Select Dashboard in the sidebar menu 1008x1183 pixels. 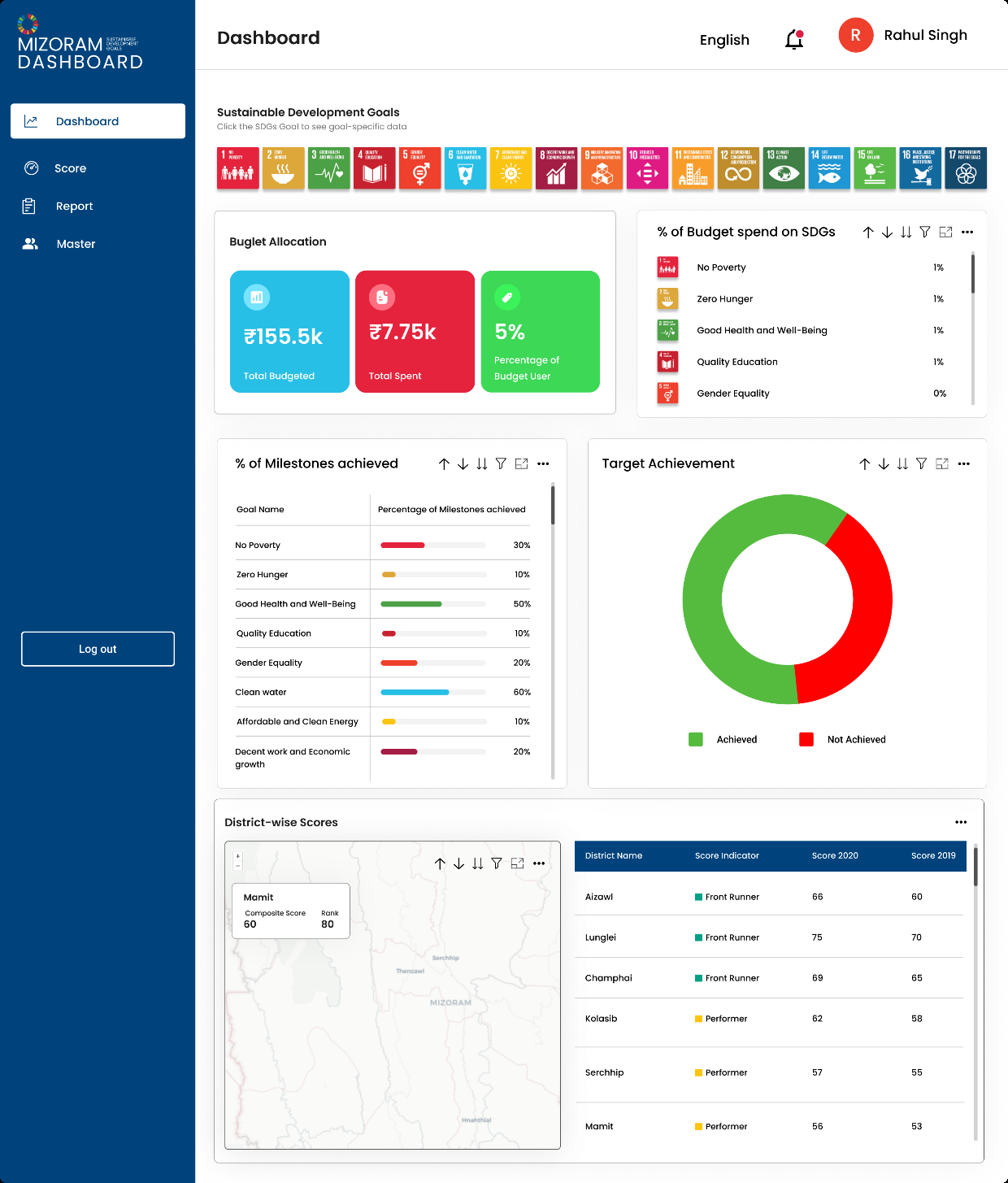point(87,121)
